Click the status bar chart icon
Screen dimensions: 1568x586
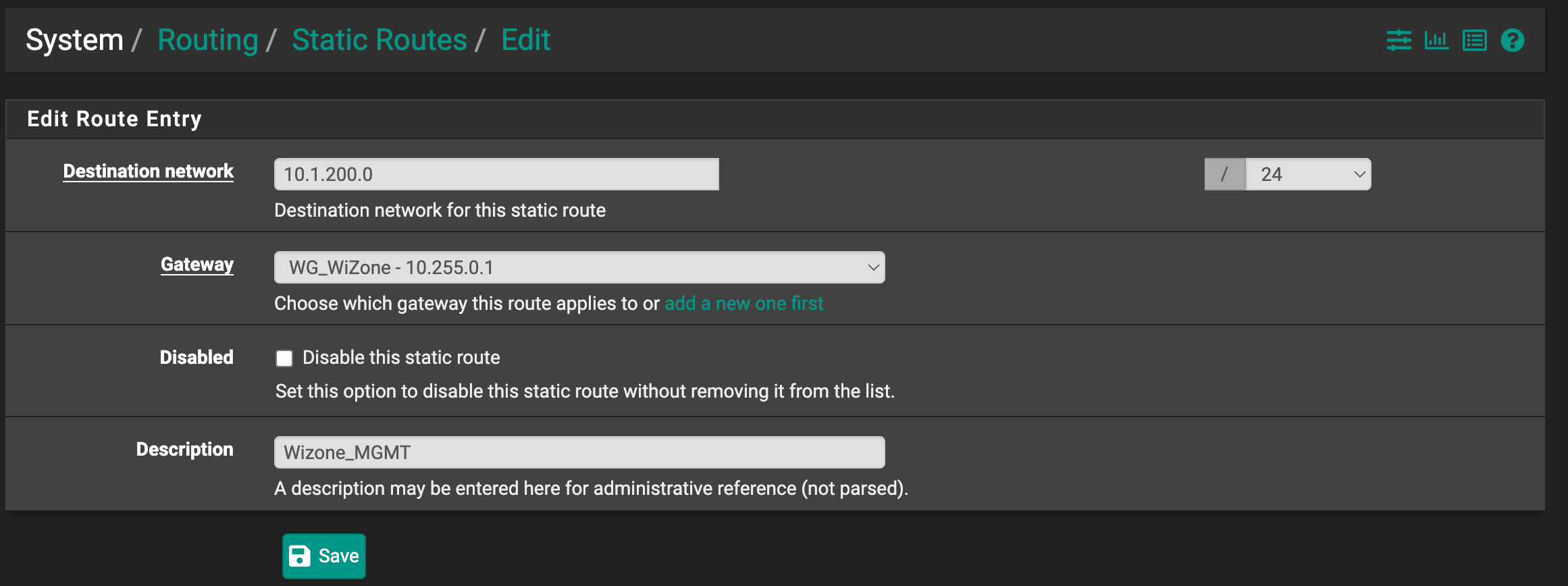(1436, 41)
